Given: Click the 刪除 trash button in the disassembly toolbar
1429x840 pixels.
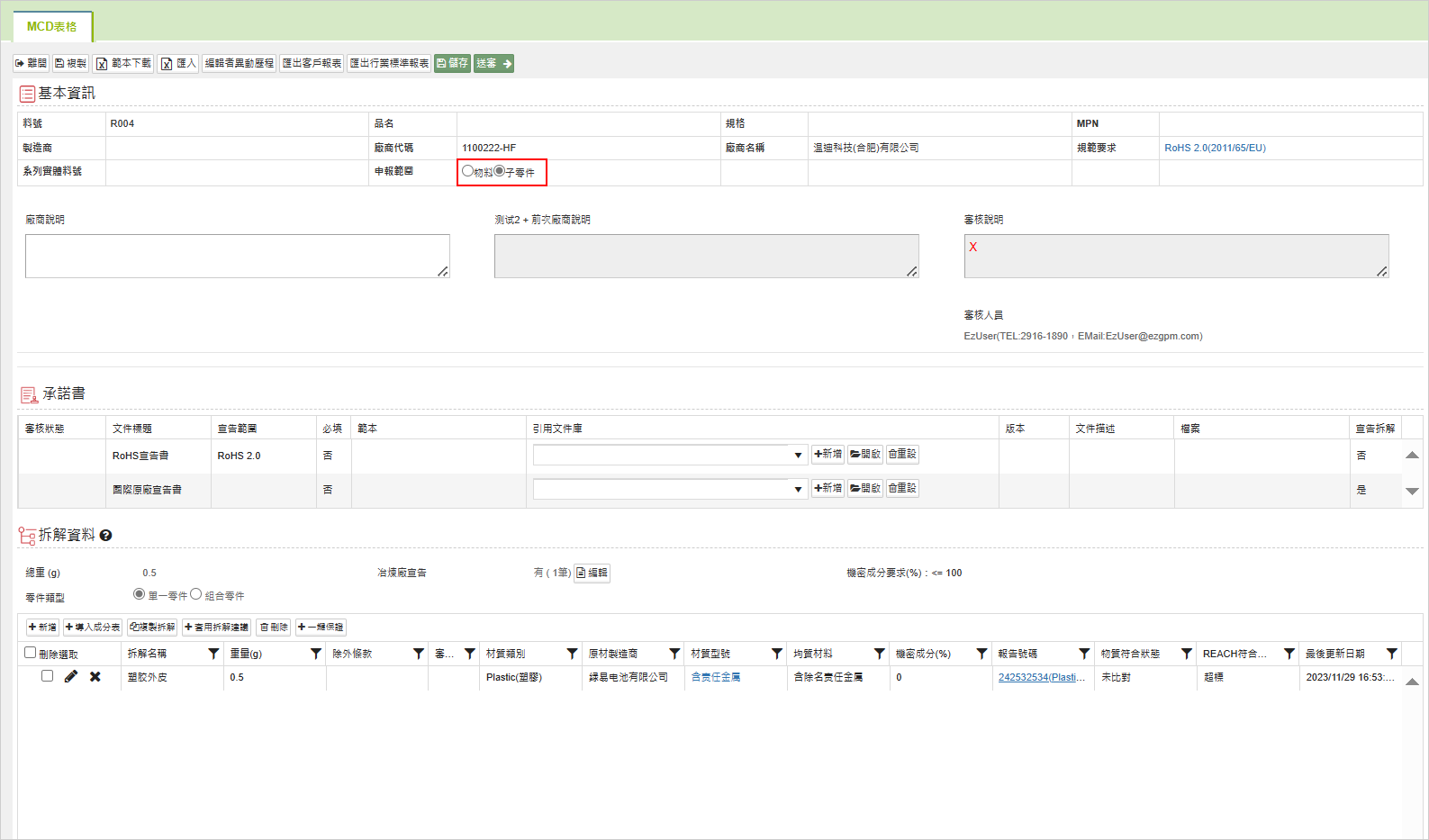Looking at the screenshot, I should (x=274, y=627).
